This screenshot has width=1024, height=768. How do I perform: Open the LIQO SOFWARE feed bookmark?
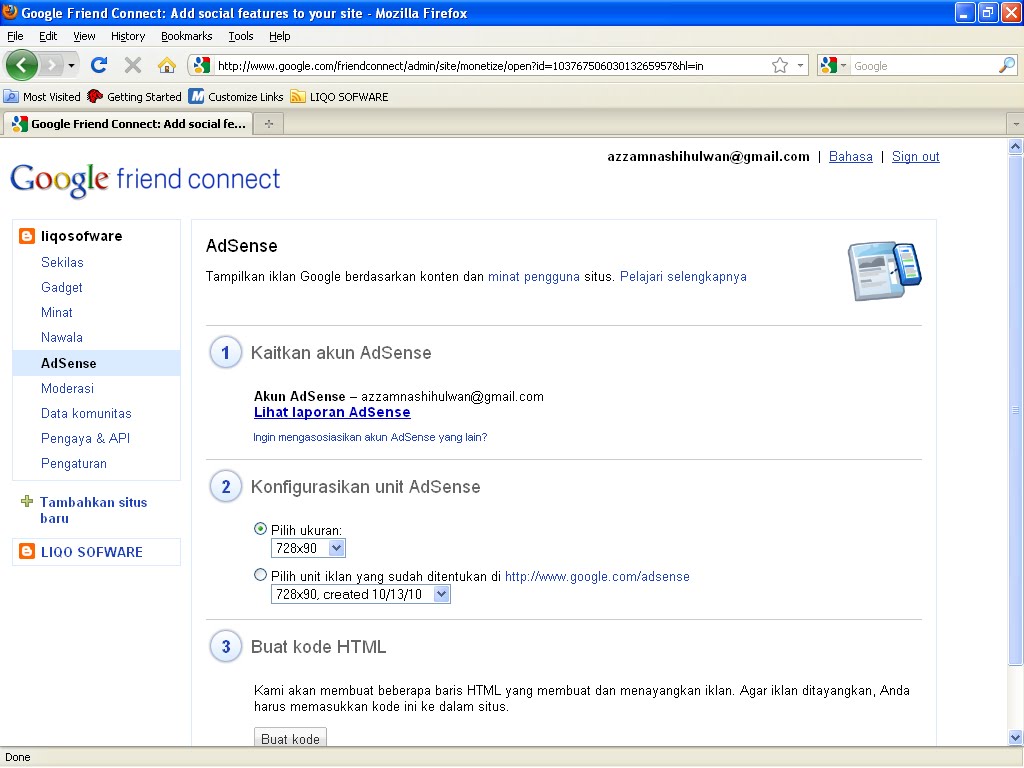click(x=340, y=97)
